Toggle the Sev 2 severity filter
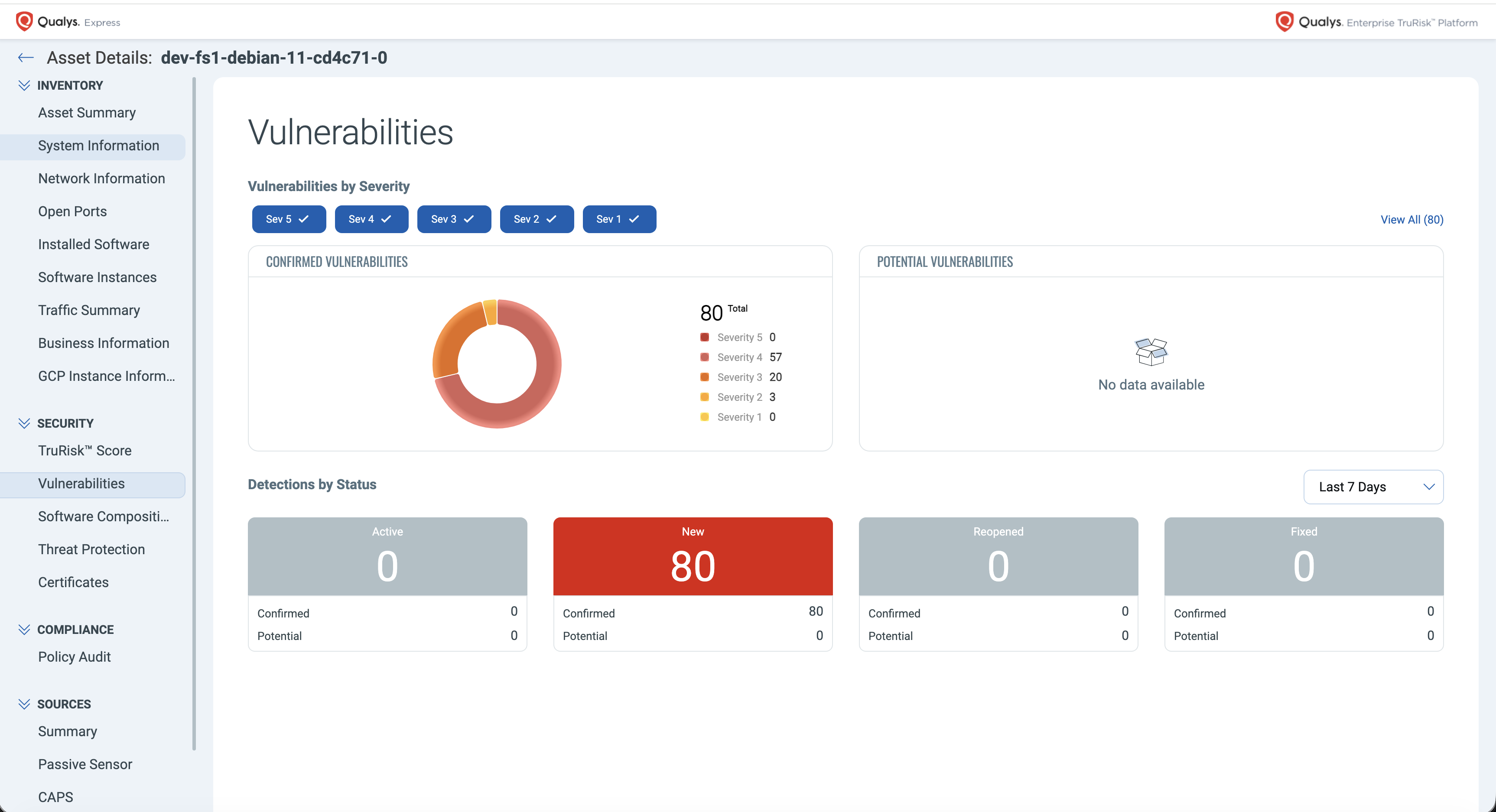The image size is (1496, 812). (537, 219)
